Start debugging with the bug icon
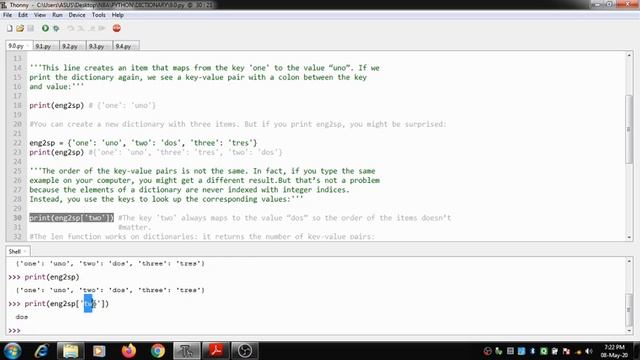This screenshot has height=360, width=640. pos(56,28)
